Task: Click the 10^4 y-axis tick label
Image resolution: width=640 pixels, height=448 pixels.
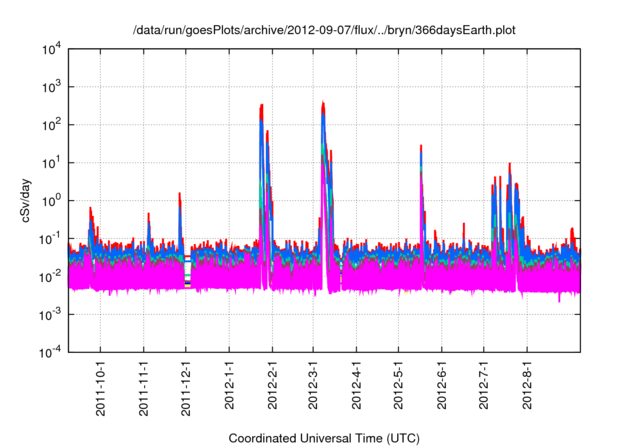Action: click(51, 50)
